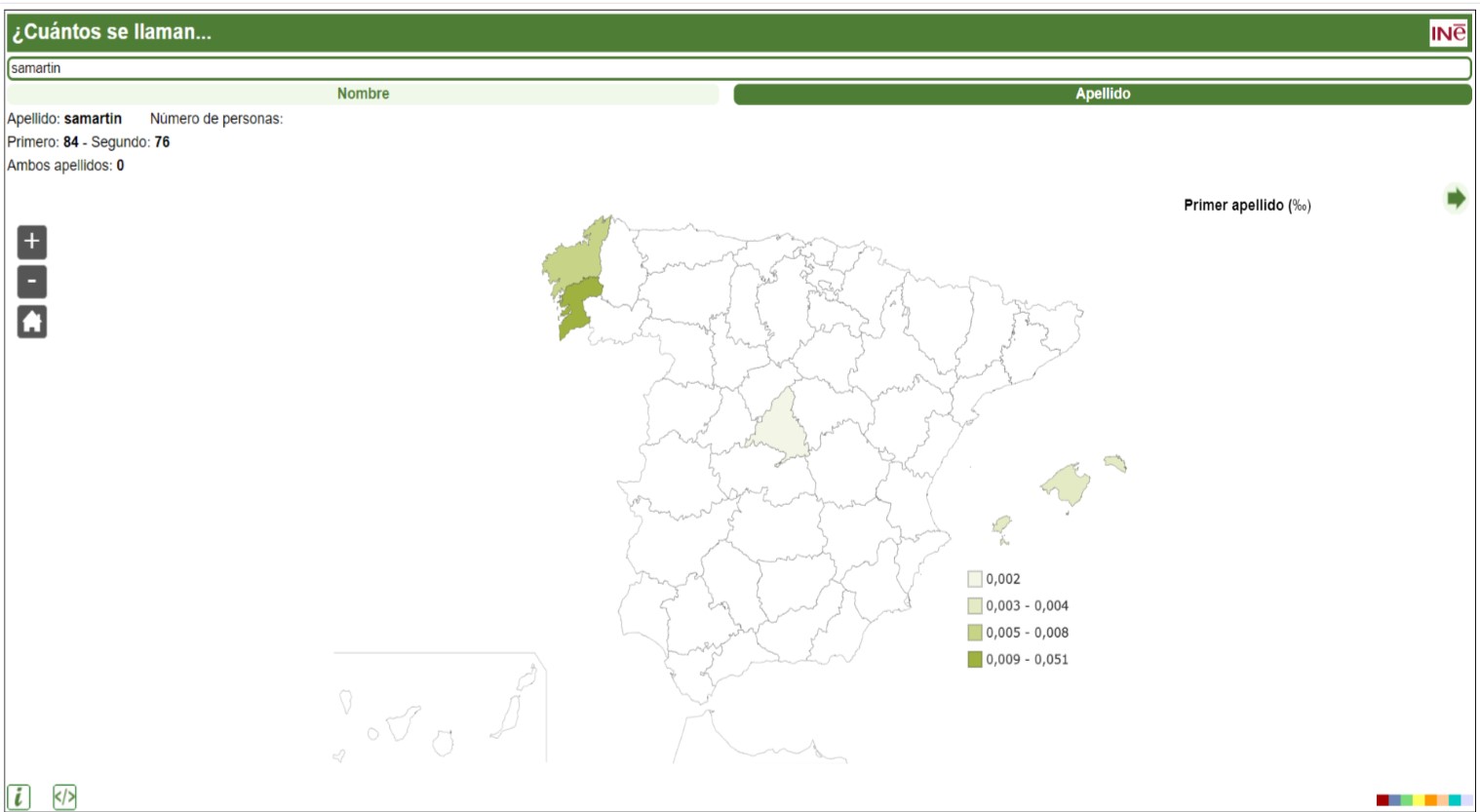Open the information icon at bottom left
Viewport: 1480px width, 812px height.
19,796
